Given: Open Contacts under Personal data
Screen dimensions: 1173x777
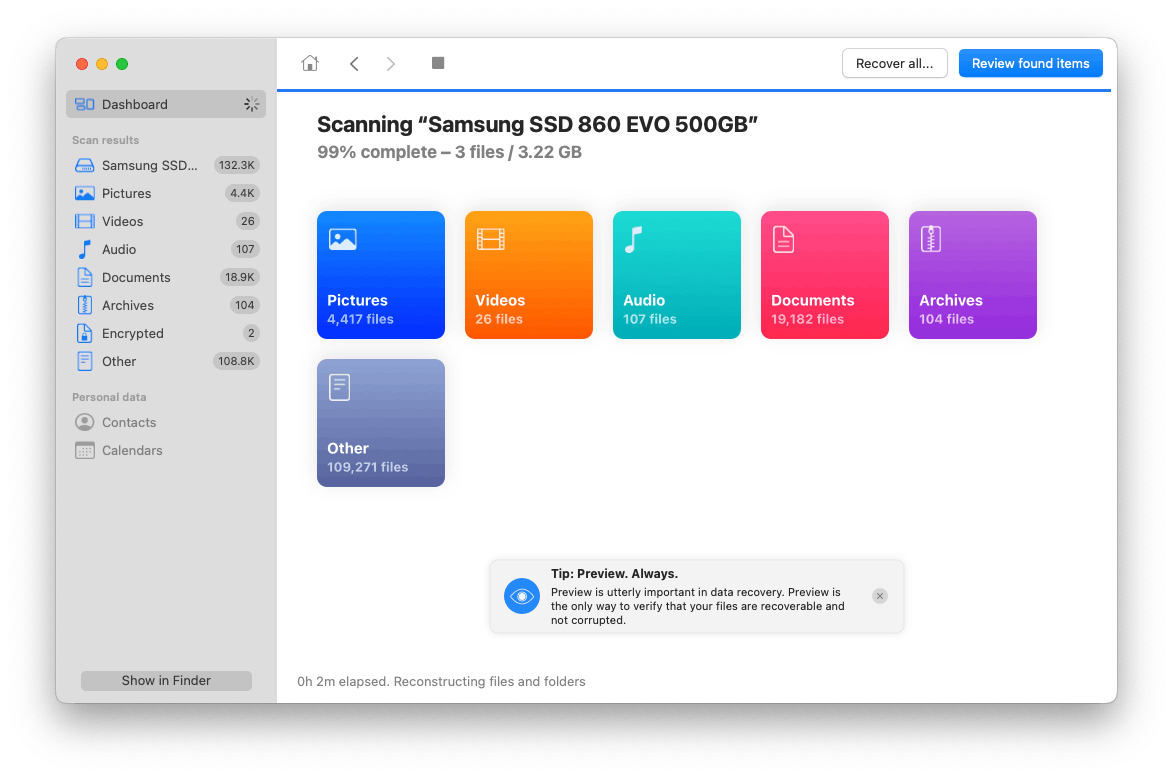Looking at the screenshot, I should (166, 423).
